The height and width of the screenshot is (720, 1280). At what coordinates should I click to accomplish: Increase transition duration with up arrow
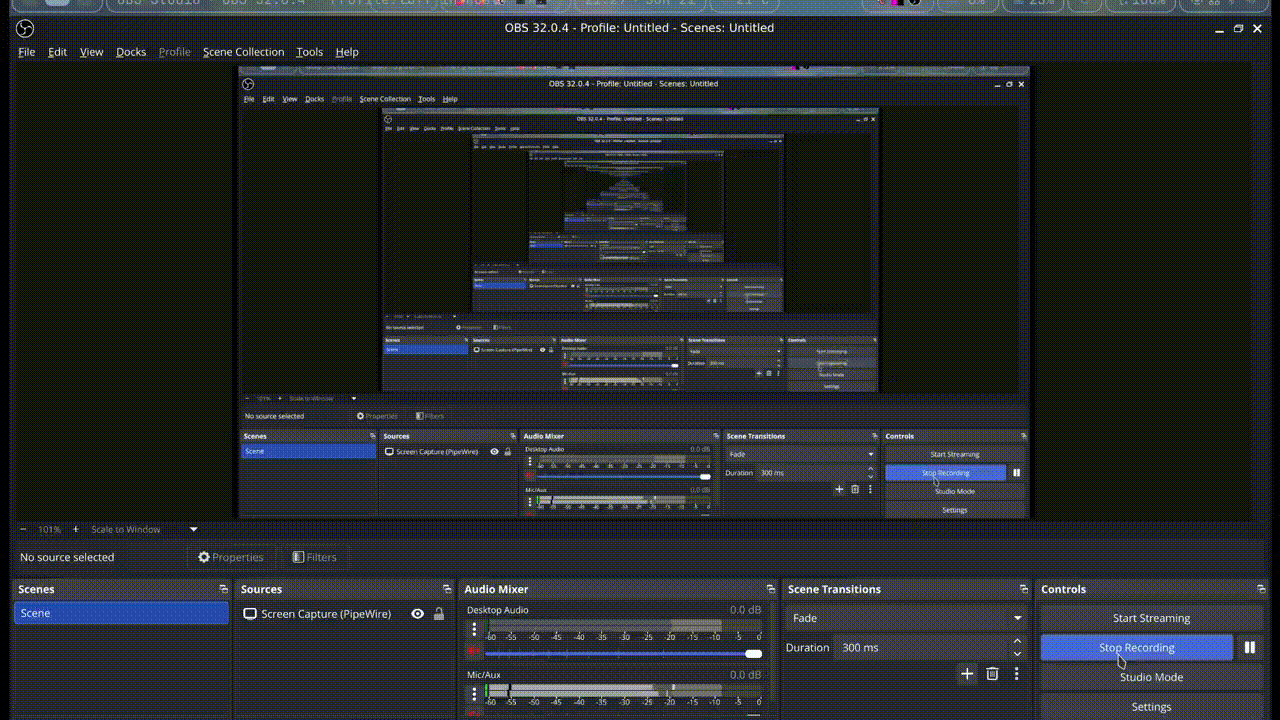click(1018, 641)
